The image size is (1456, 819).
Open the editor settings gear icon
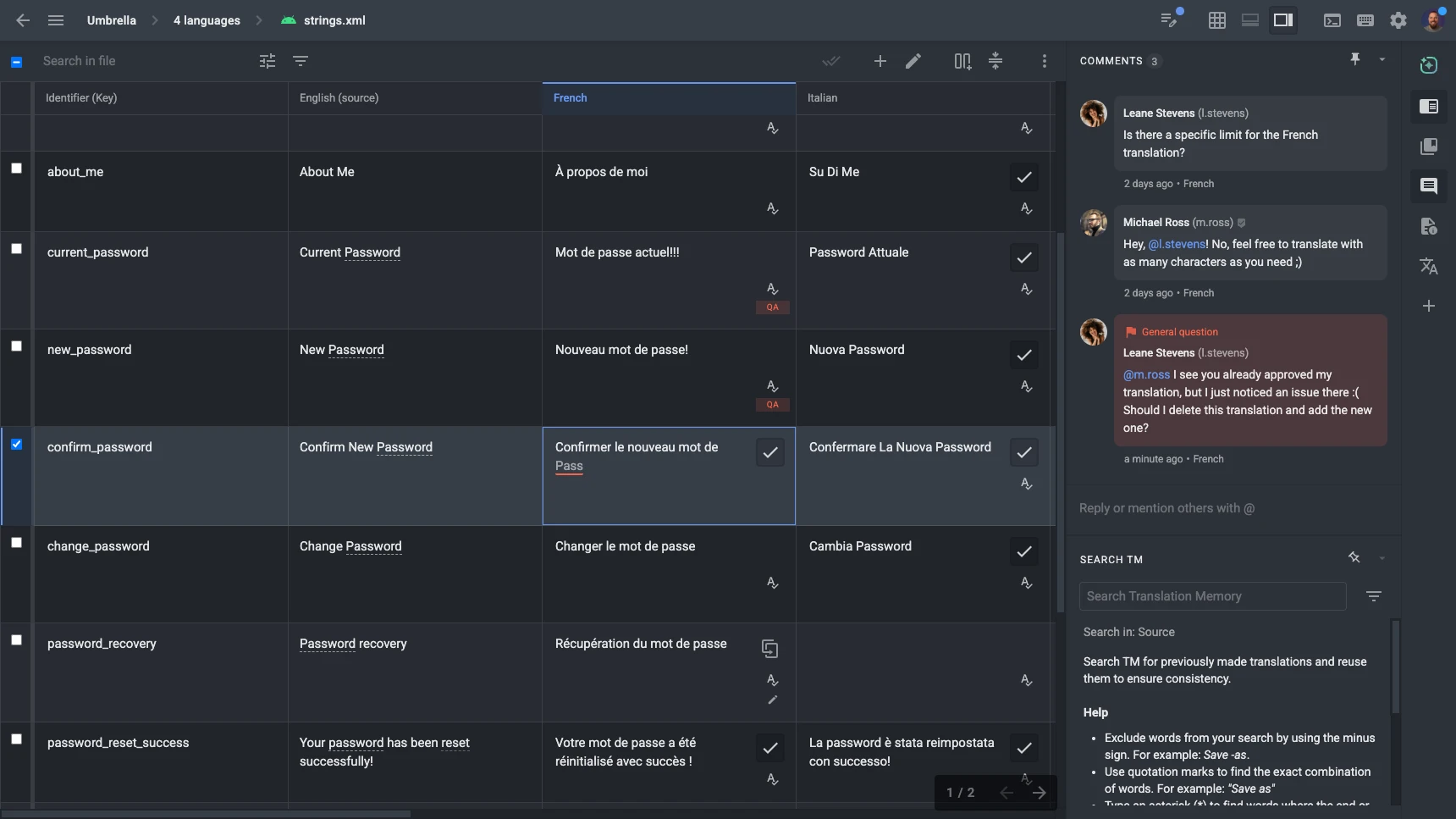pyautogui.click(x=1398, y=20)
